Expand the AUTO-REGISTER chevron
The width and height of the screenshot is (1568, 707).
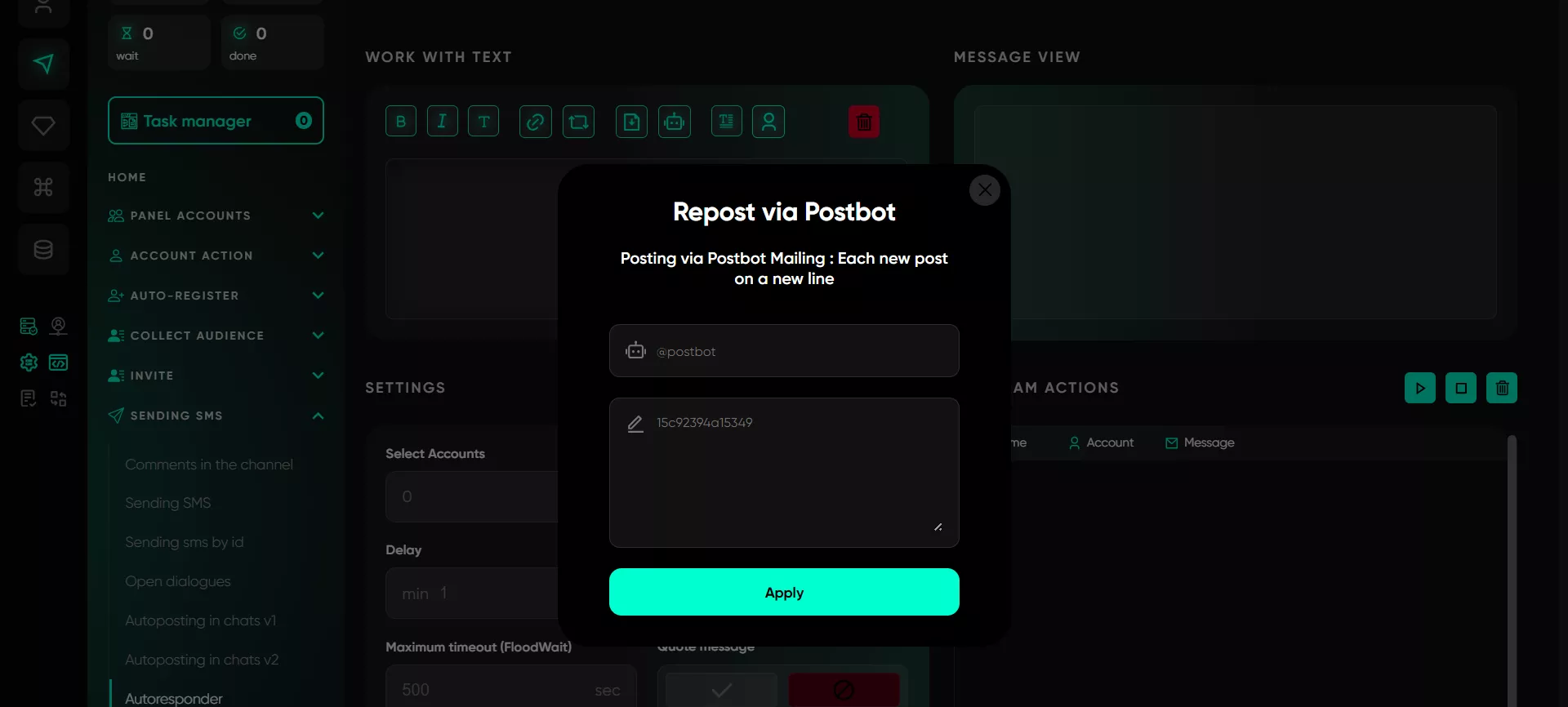[x=318, y=296]
